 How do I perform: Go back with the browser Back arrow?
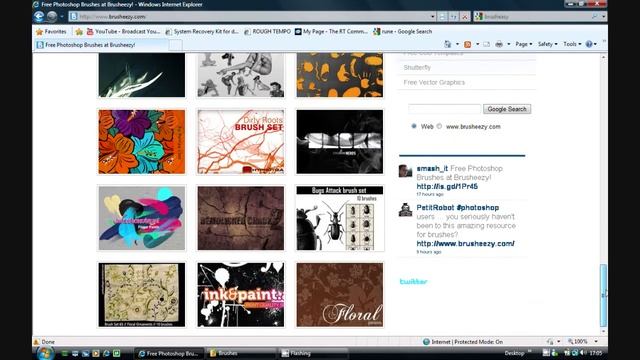[39, 16]
